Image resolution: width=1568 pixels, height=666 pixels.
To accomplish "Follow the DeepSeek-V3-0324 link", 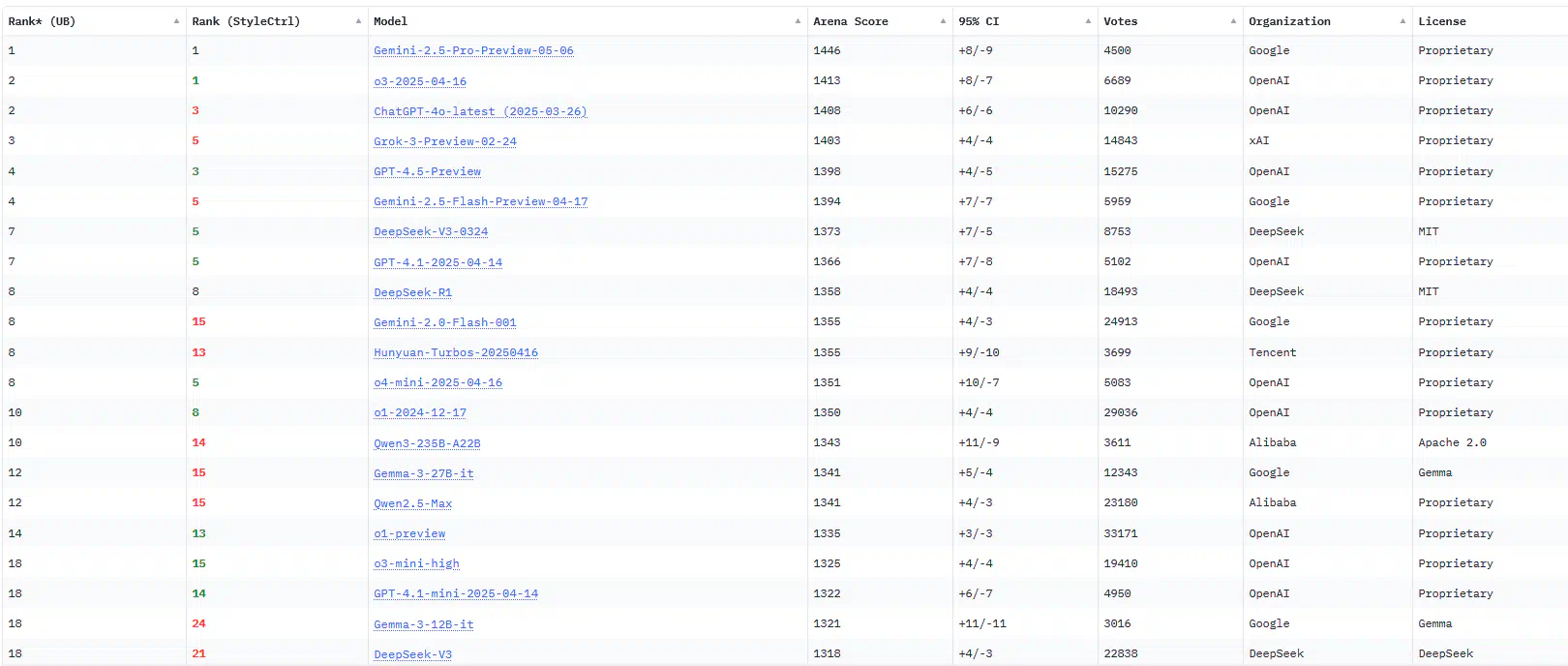I will point(431,231).
